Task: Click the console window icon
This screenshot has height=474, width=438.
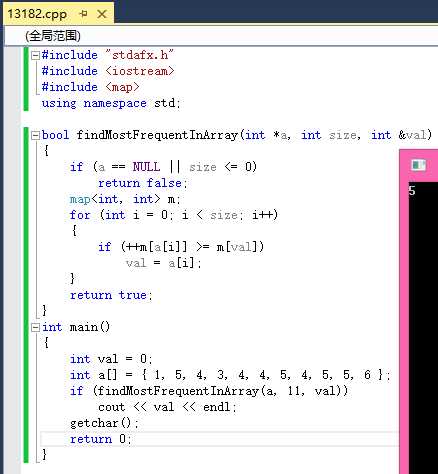Action: pyautogui.click(x=418, y=165)
